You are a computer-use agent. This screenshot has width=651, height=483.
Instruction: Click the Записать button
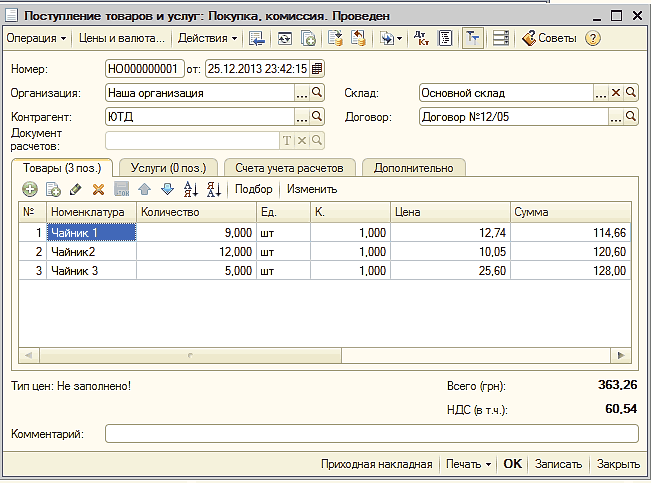tap(558, 464)
